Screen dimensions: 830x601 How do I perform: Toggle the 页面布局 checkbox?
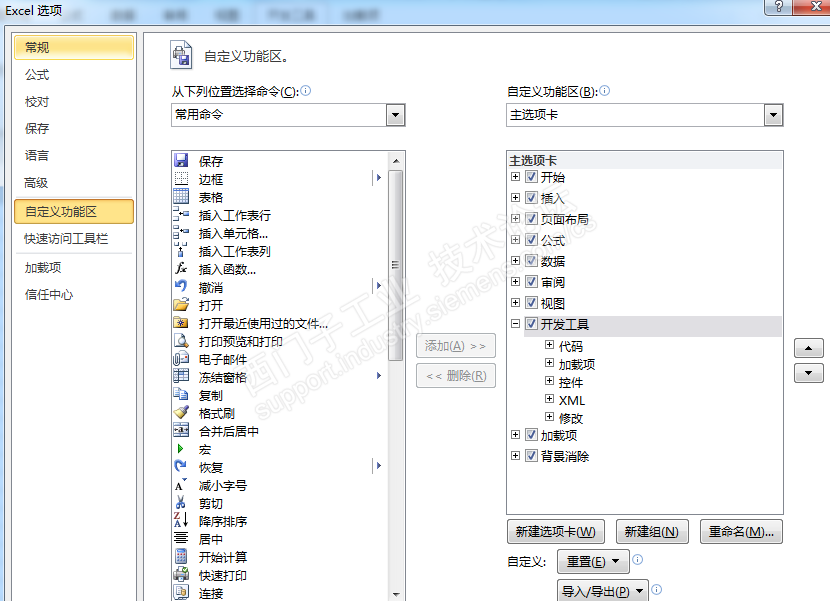pos(531,218)
